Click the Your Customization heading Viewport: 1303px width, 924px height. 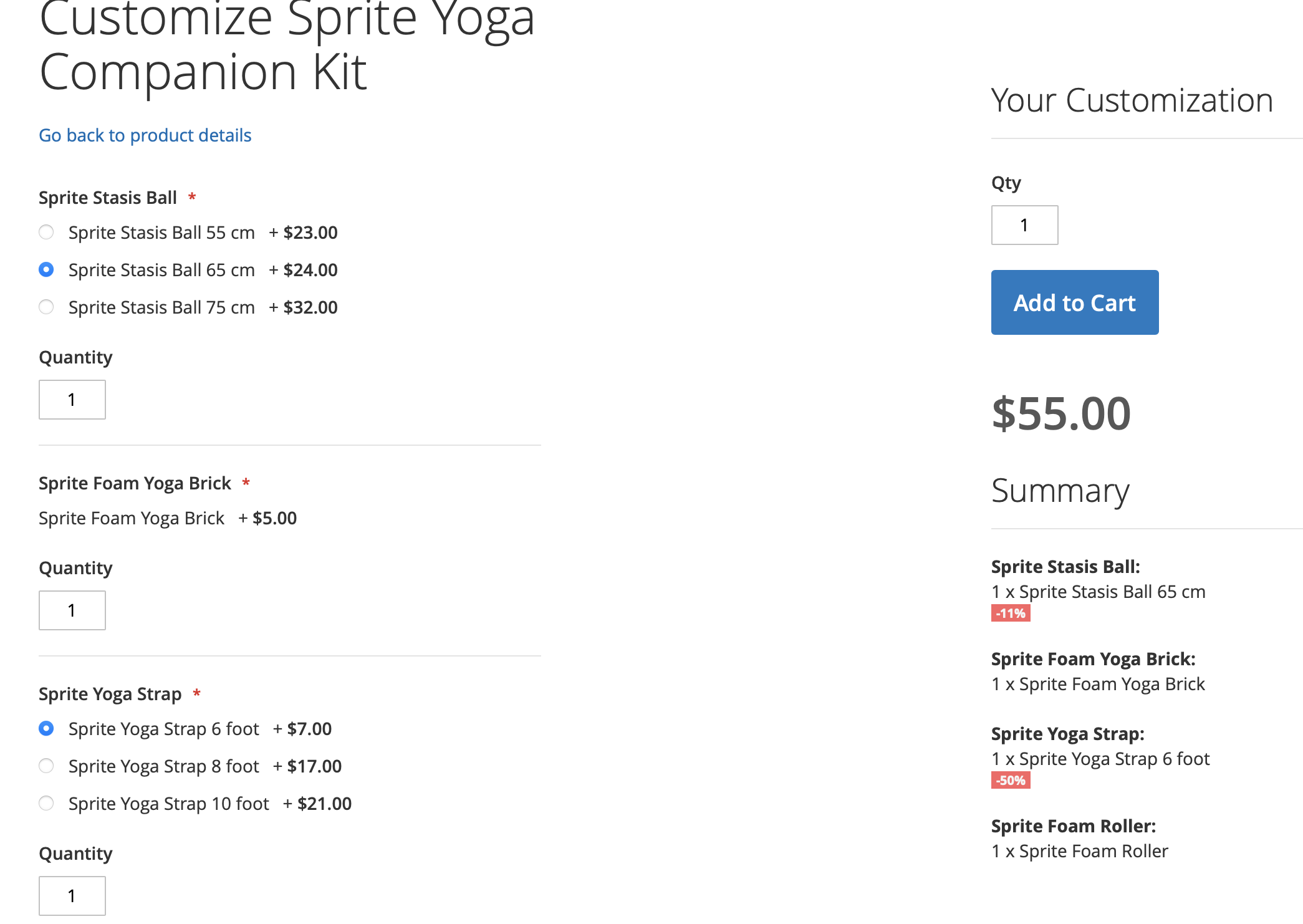click(1132, 100)
